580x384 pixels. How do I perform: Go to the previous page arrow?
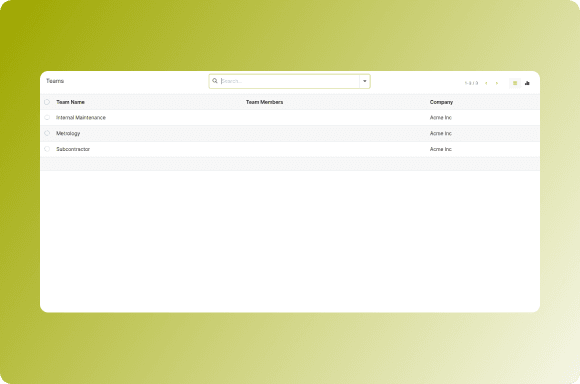click(x=486, y=83)
